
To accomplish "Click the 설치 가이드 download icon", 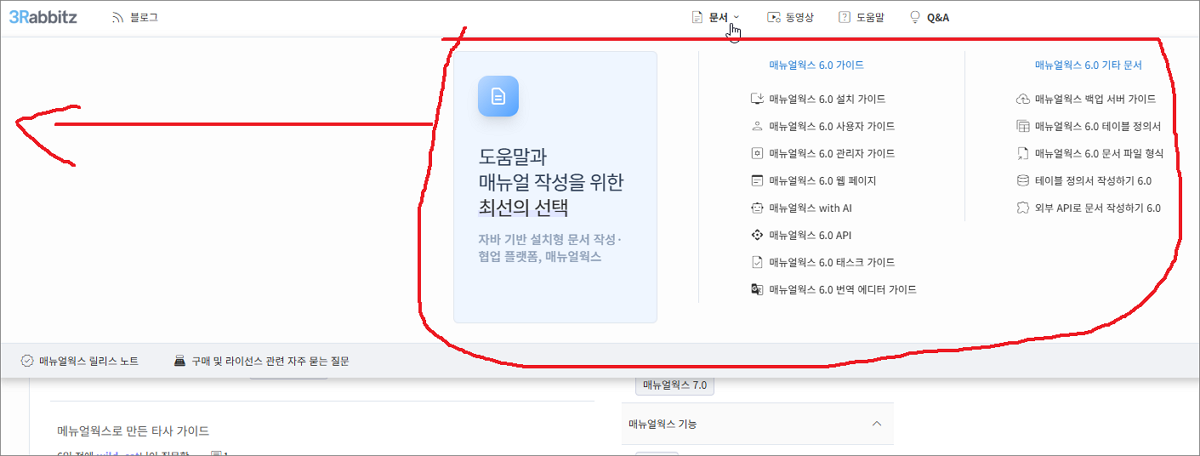I will [757, 99].
